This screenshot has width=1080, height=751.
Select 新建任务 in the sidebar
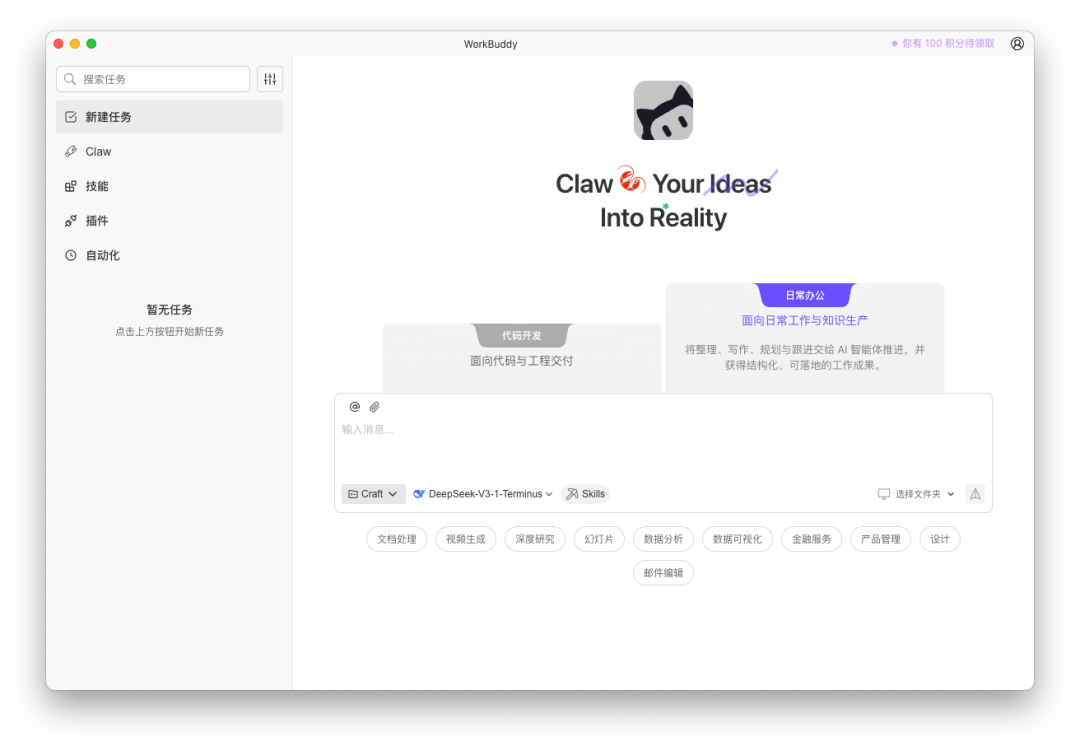pos(169,117)
